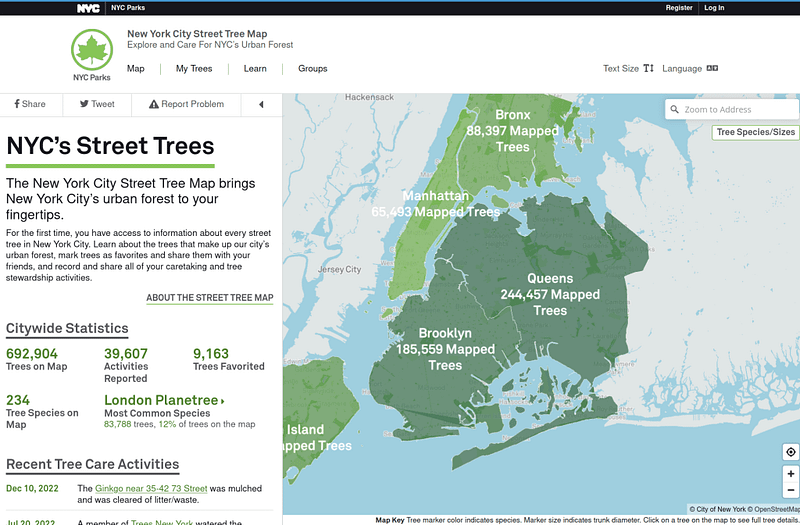The image size is (800, 525).
Task: Locate me using map target icon
Action: (790, 452)
